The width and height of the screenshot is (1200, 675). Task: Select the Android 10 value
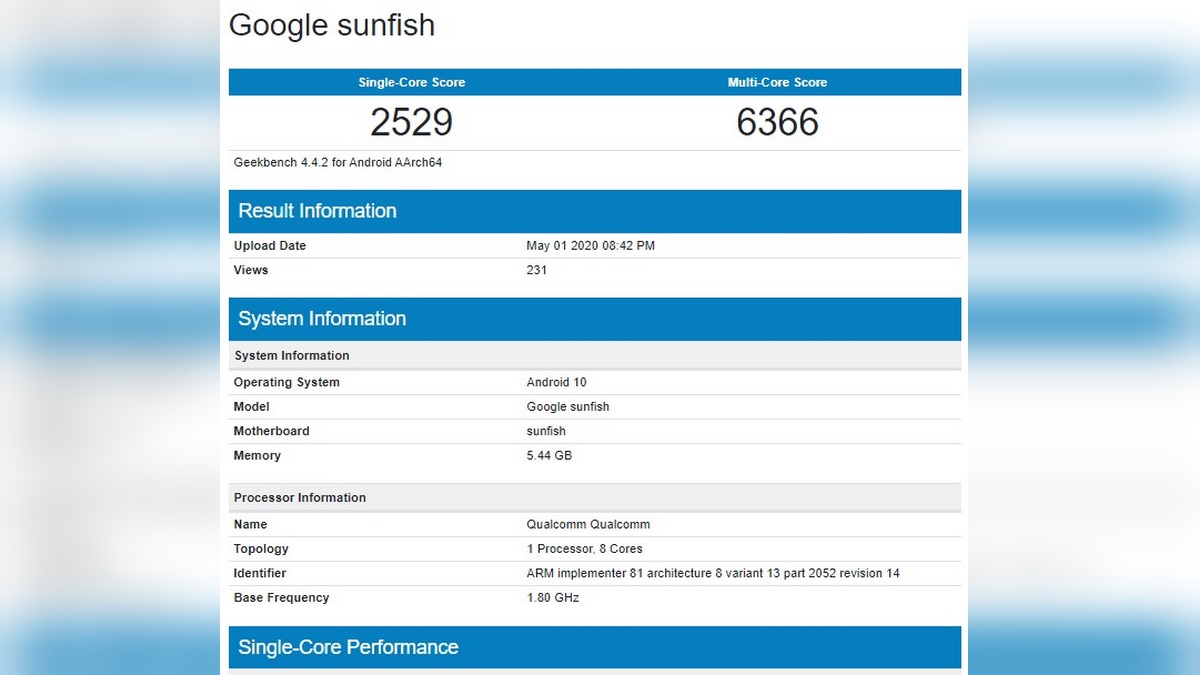556,382
